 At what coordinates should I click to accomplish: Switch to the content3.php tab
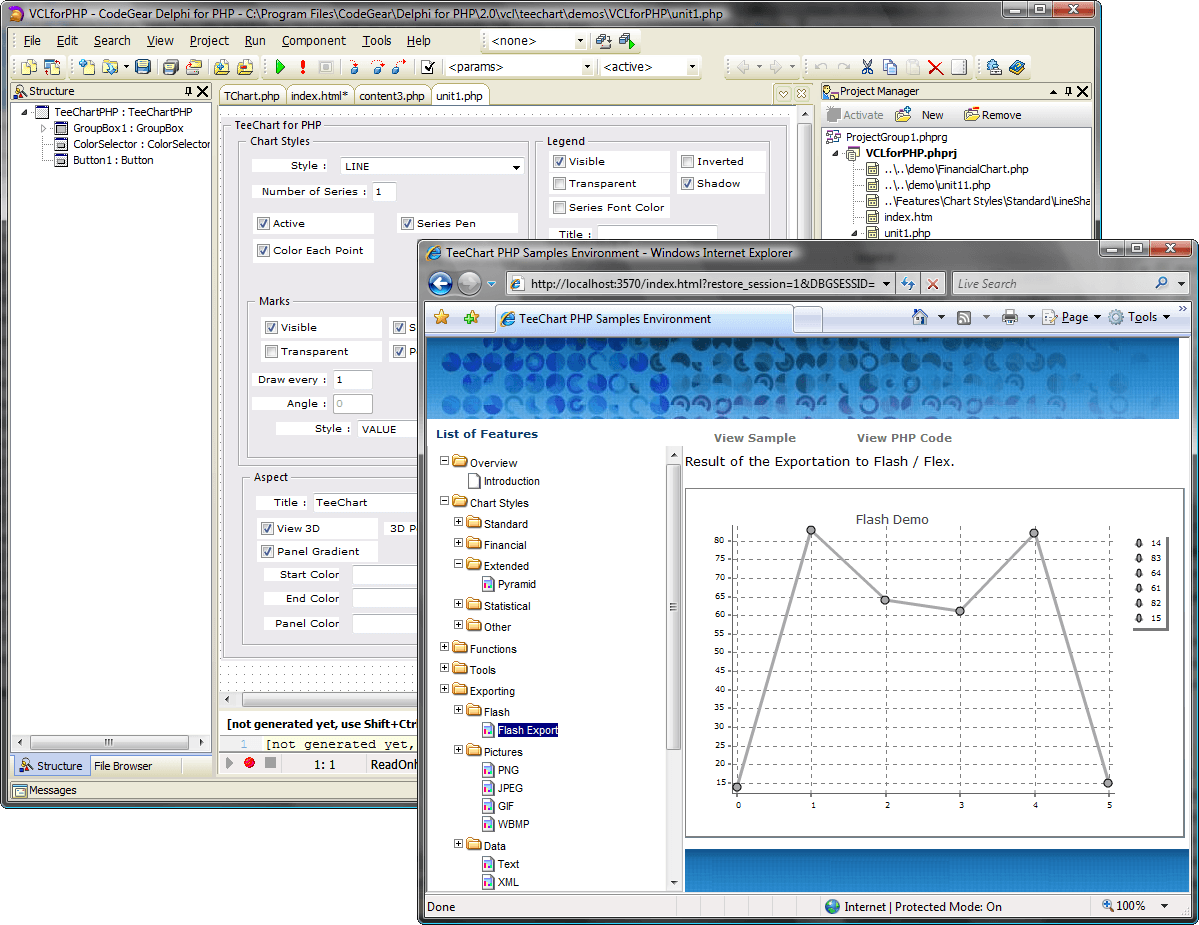pos(392,96)
